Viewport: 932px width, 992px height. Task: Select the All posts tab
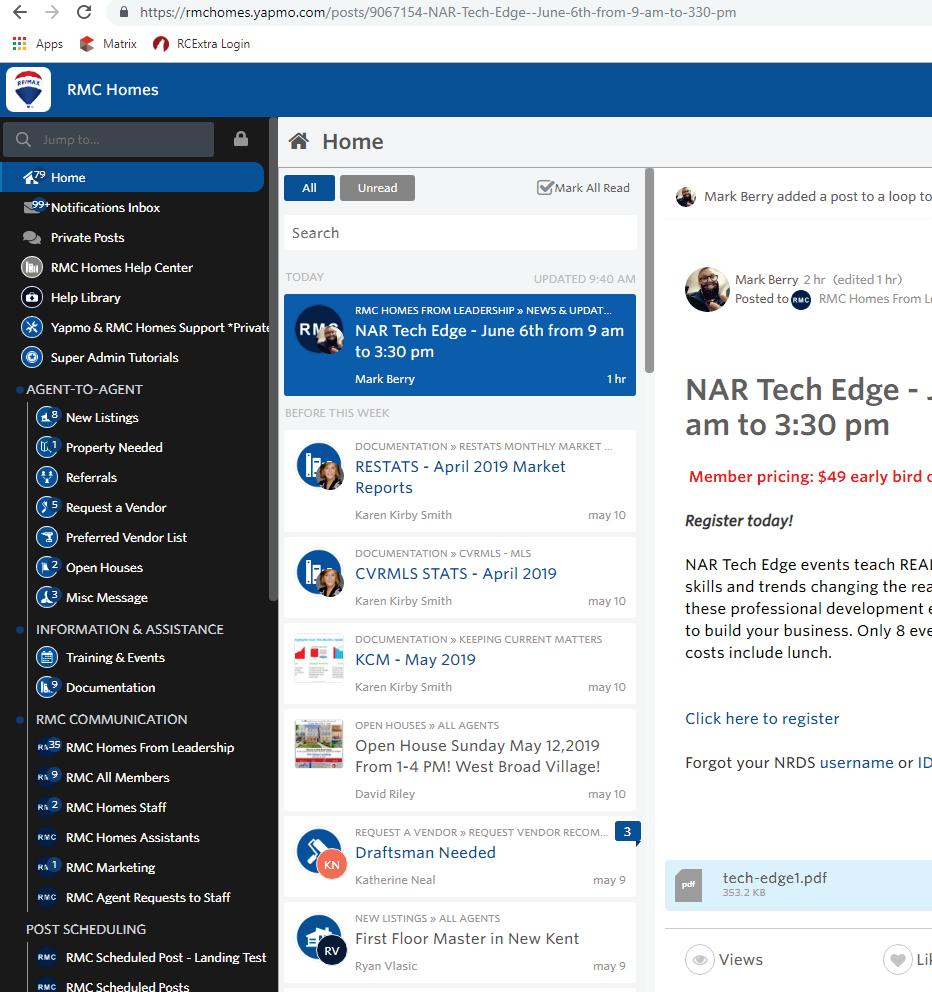(309, 188)
